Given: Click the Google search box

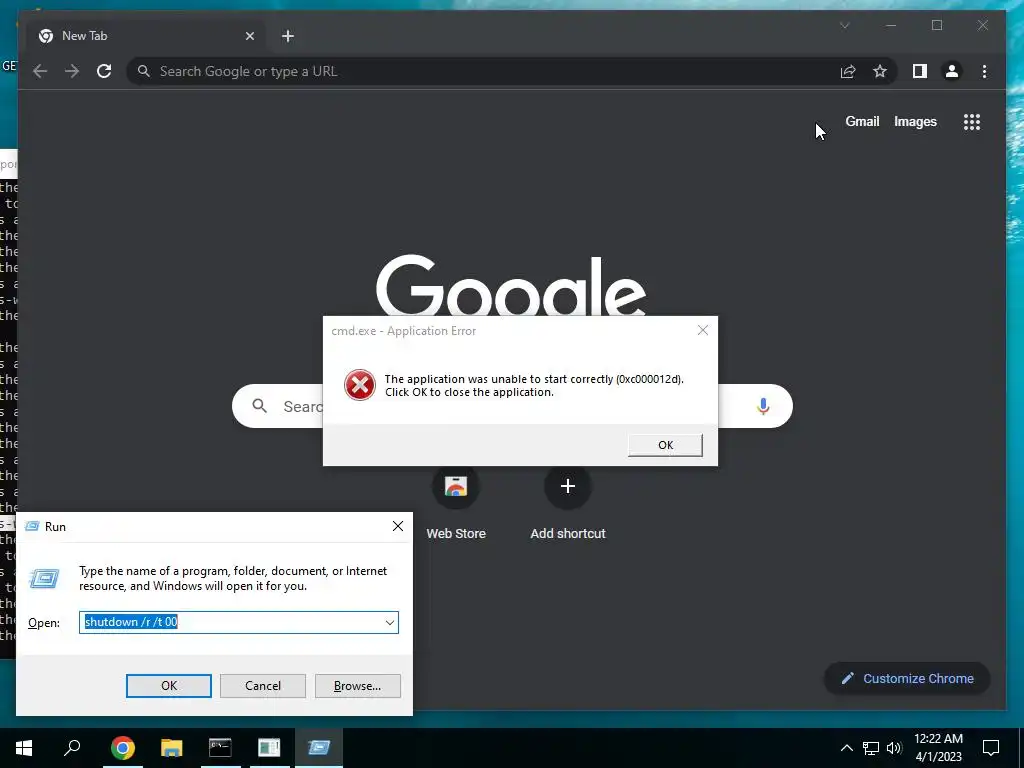Looking at the screenshot, I should coord(512,406).
